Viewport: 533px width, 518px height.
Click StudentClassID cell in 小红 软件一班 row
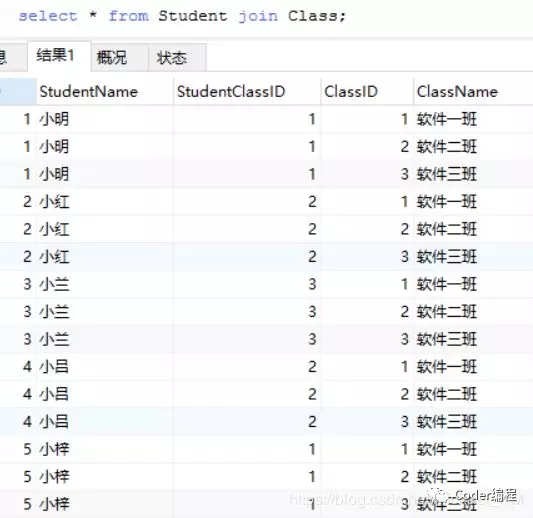tap(247, 202)
